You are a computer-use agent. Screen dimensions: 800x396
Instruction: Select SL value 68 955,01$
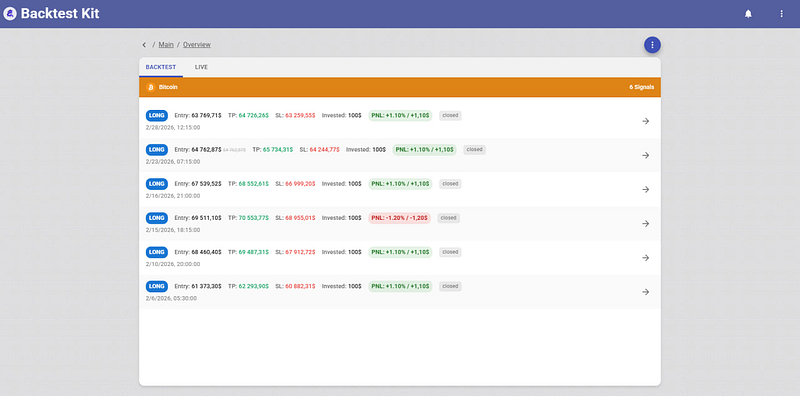300,218
